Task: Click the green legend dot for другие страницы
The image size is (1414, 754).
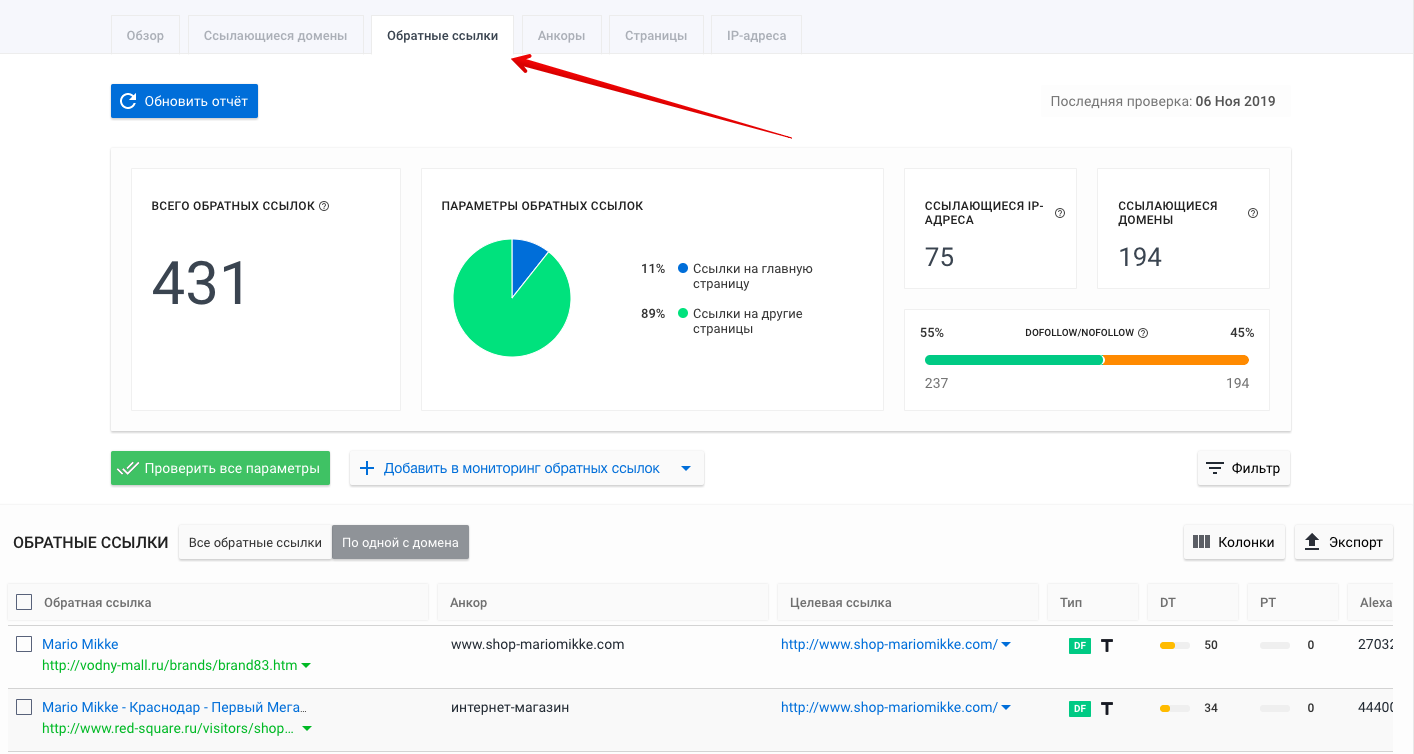Action: click(x=683, y=313)
